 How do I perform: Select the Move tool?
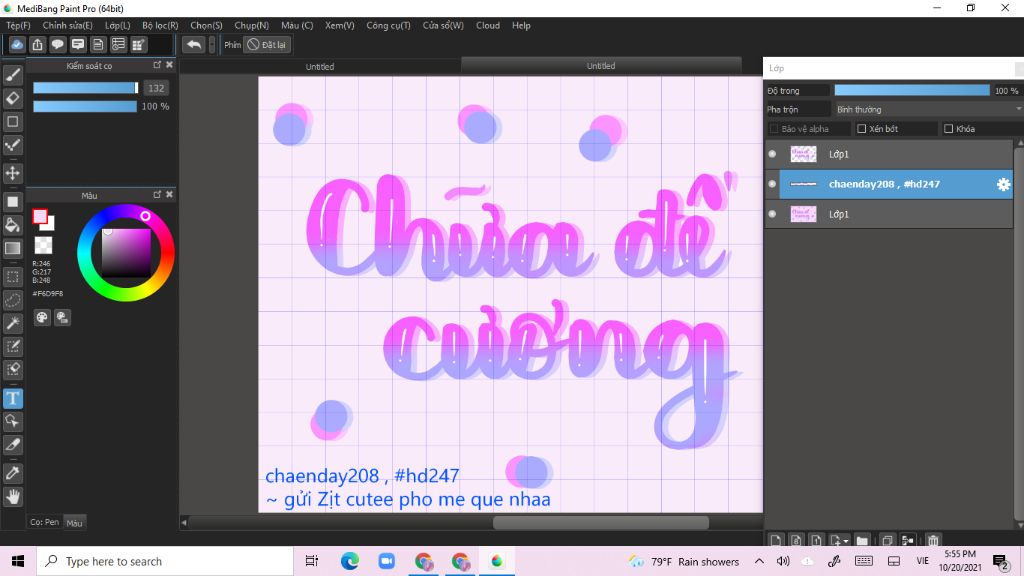(x=12, y=173)
